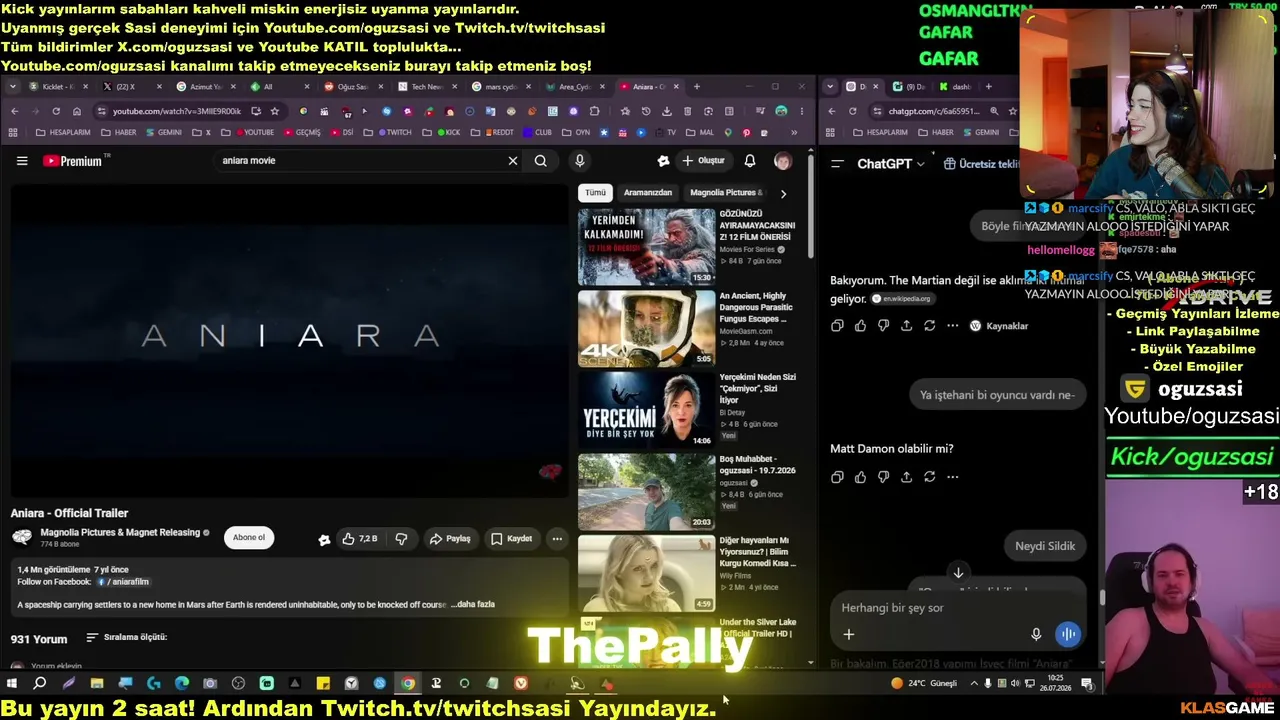
Task: Bookmark the YouTube page with the star
Action: pos(275,111)
